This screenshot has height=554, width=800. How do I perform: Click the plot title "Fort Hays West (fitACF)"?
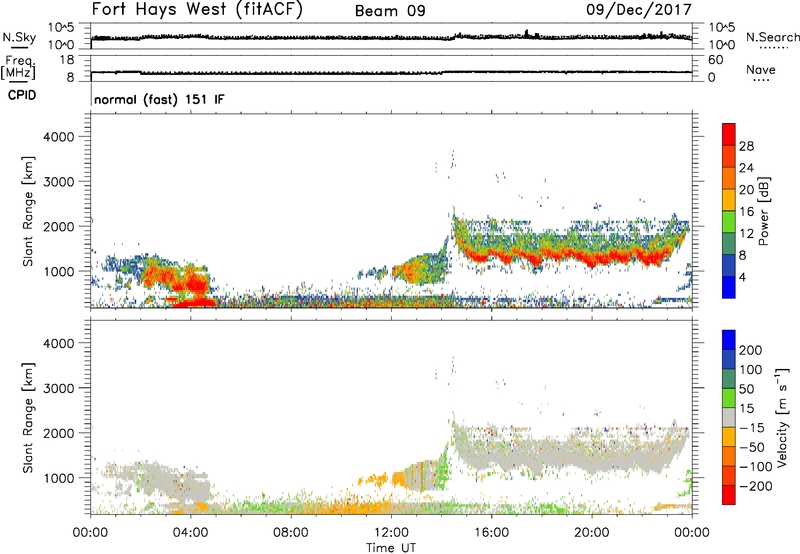click(197, 9)
